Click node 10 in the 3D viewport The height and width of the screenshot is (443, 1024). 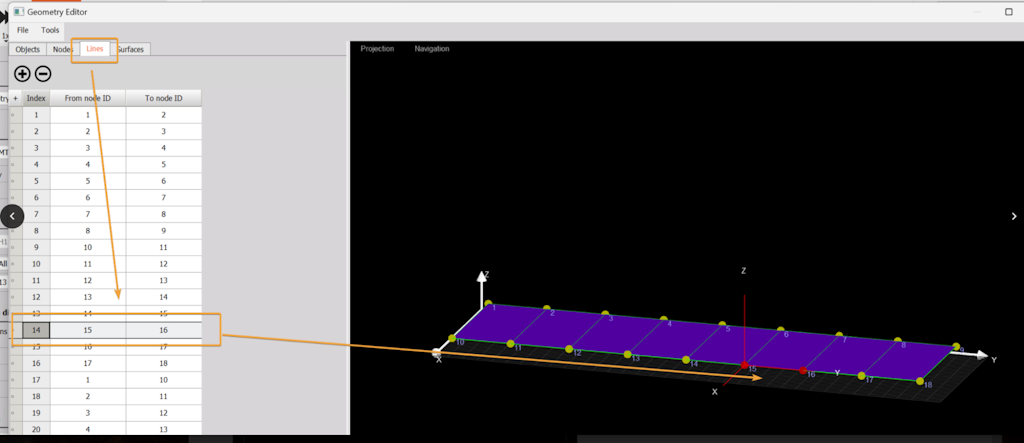point(451,338)
